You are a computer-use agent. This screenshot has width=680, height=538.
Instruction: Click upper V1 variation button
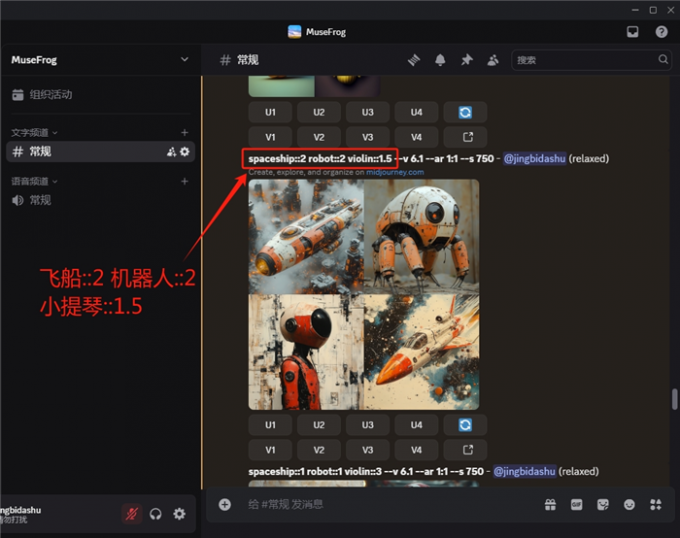click(x=270, y=137)
